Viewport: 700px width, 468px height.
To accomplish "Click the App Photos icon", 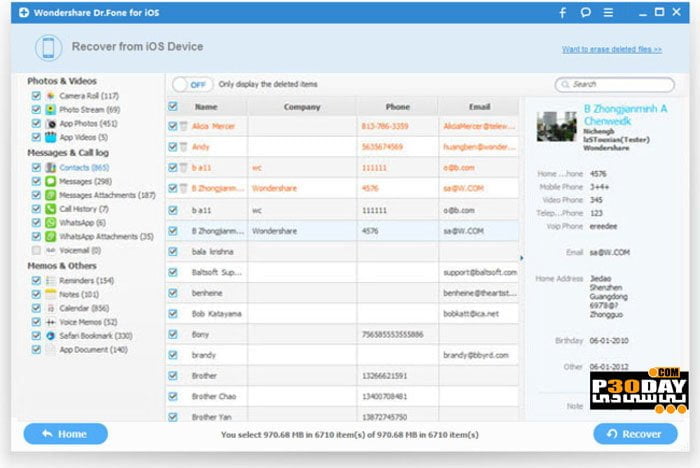I will (51, 123).
